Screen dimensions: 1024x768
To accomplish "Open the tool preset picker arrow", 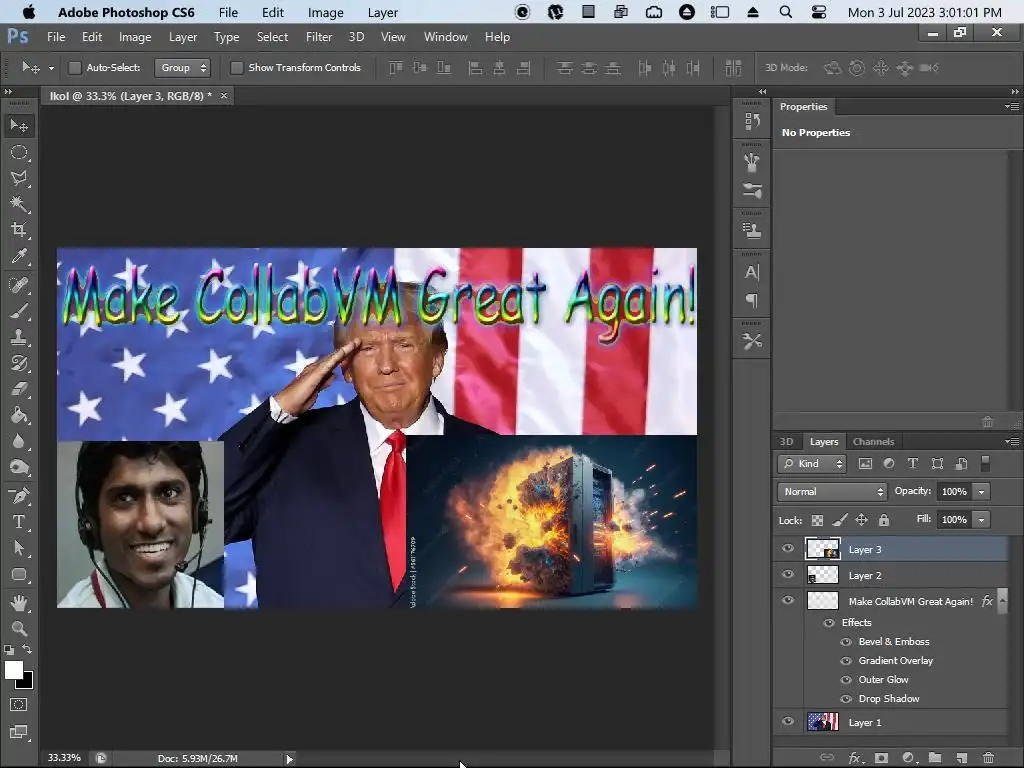I will 51,68.
